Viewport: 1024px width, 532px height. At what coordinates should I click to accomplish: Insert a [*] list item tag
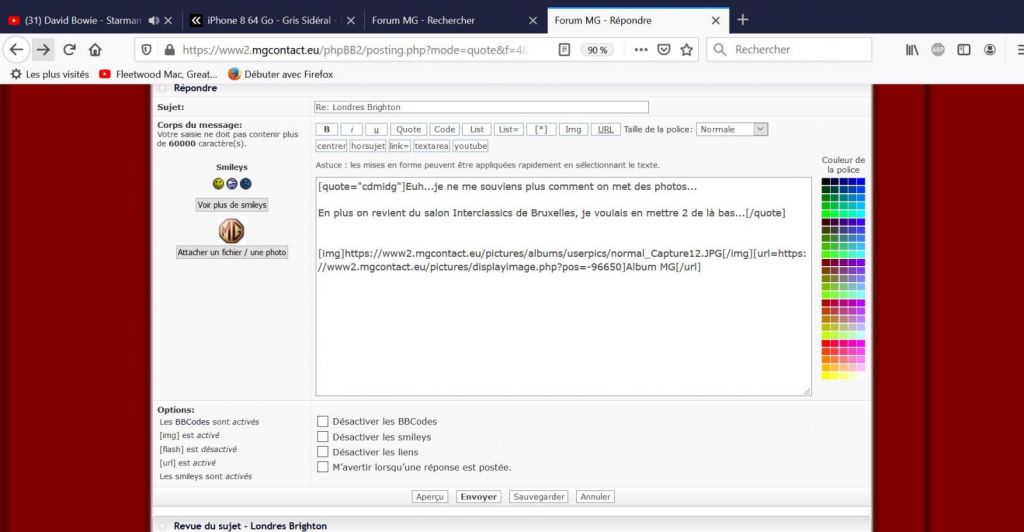(x=541, y=129)
